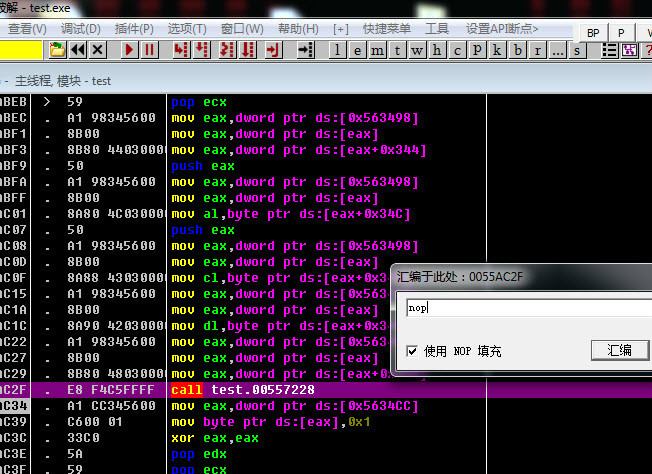Screen dimensions: 652x474
Task: Open the 插件(P) menu
Action: 134,29
